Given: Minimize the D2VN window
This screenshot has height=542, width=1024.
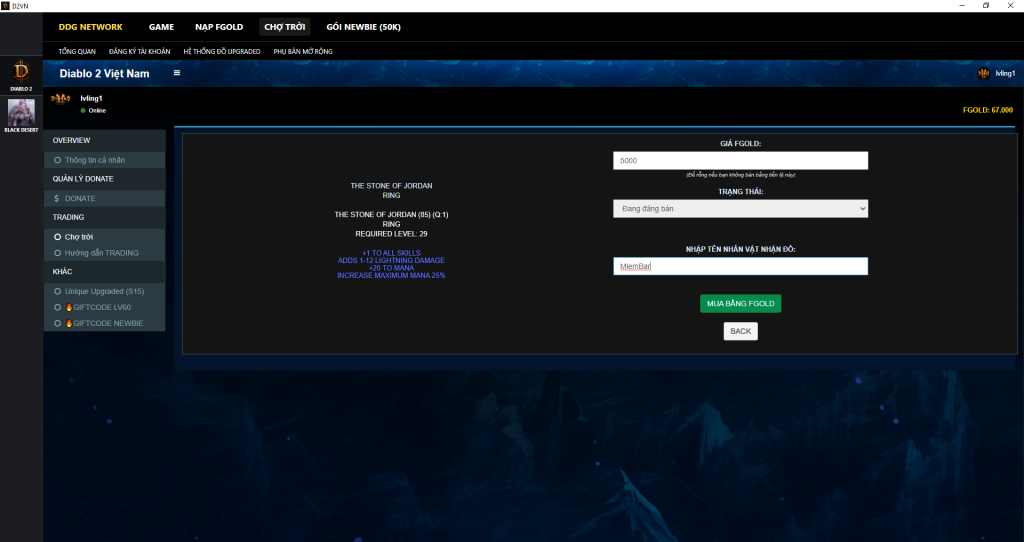Looking at the screenshot, I should (962, 5).
